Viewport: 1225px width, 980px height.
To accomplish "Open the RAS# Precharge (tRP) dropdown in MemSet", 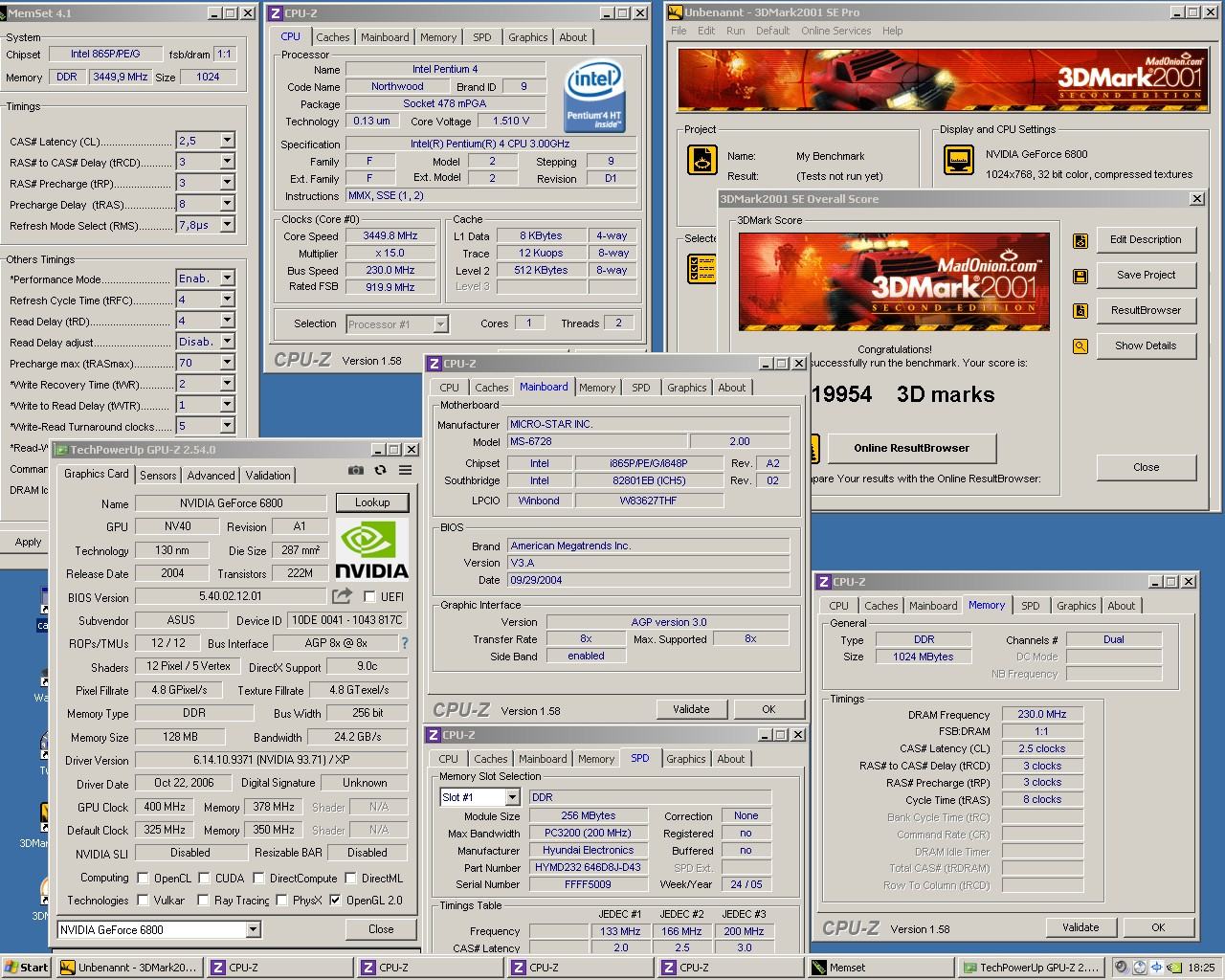I will (x=227, y=183).
